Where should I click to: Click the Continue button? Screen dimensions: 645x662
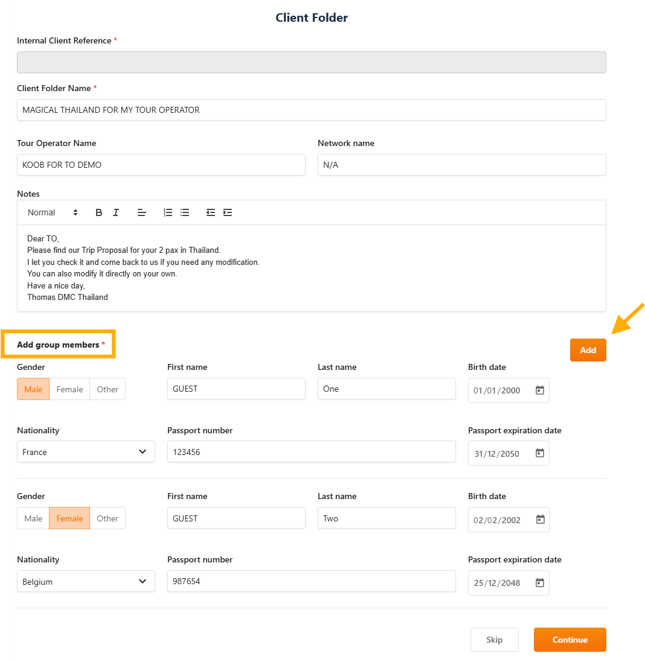[x=570, y=639]
